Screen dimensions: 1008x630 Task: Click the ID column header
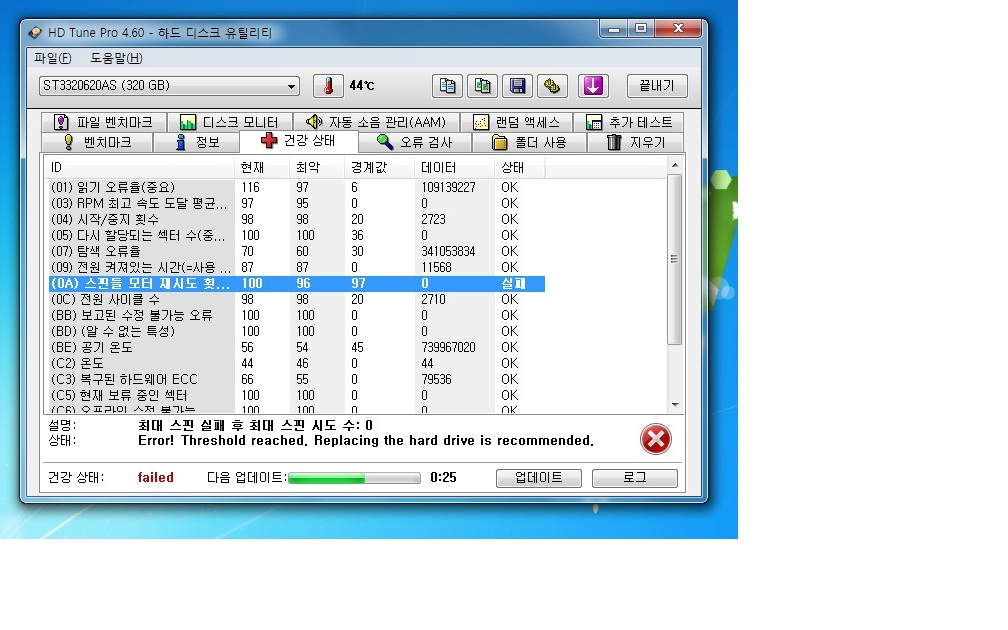click(140, 168)
